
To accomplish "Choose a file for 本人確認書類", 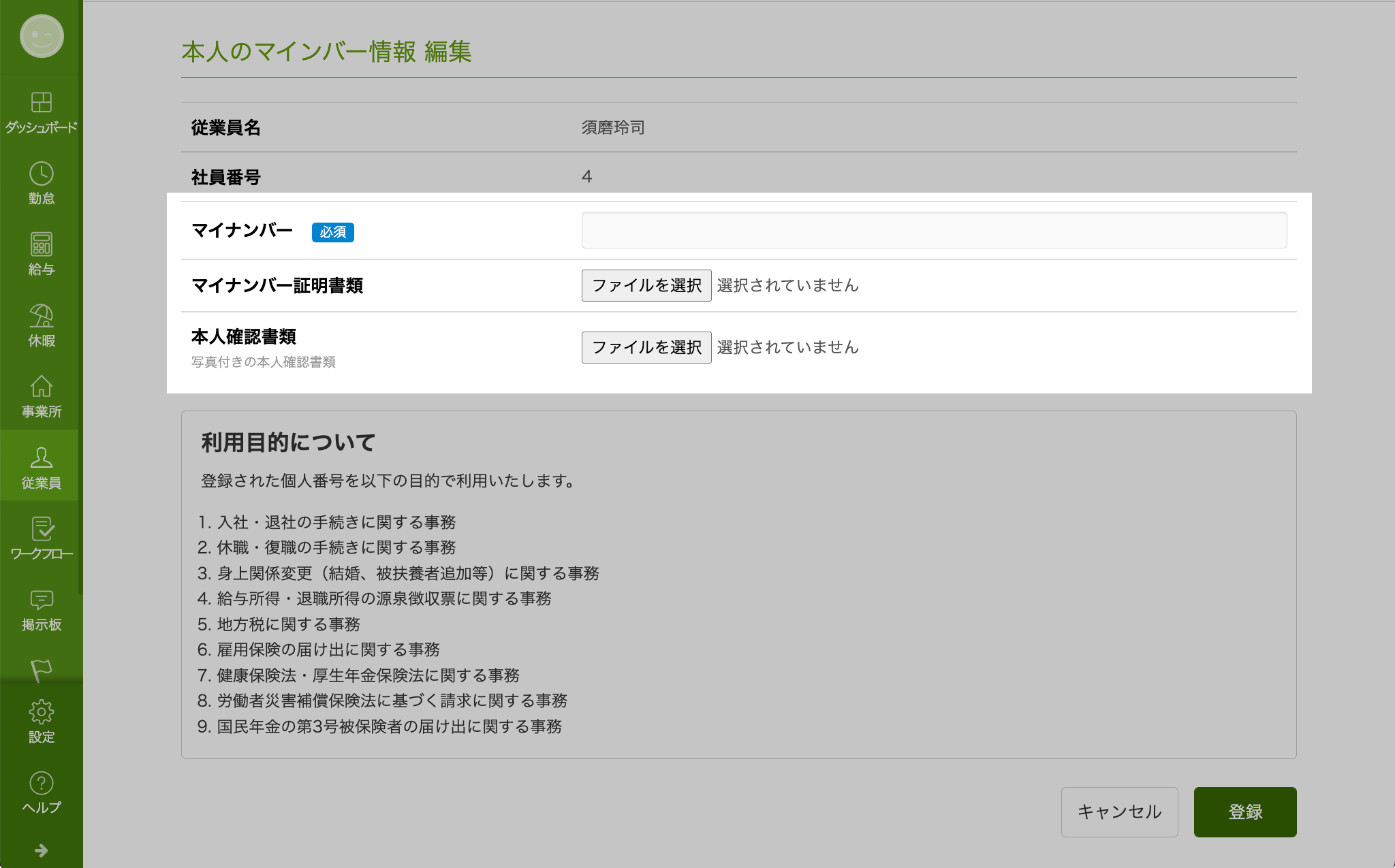I will (646, 347).
